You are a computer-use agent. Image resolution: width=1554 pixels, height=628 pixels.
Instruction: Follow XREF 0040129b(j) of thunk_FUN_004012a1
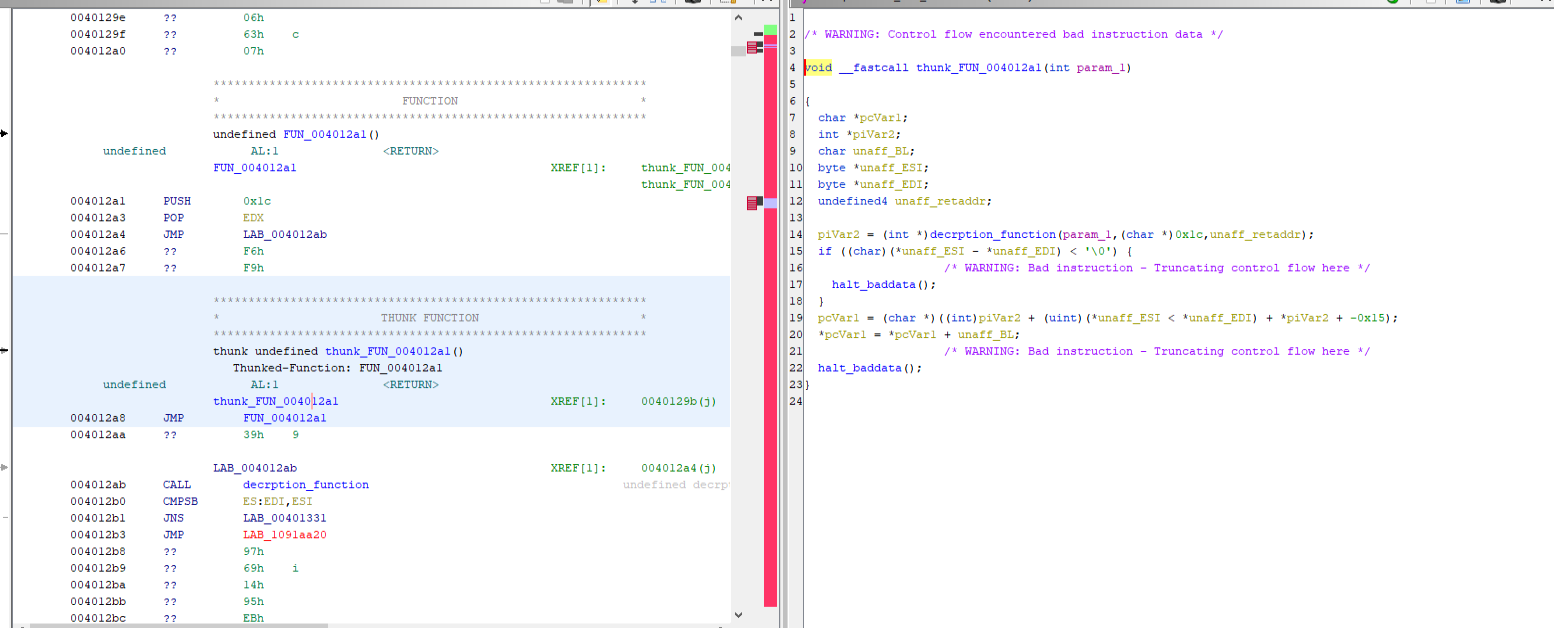coord(676,401)
